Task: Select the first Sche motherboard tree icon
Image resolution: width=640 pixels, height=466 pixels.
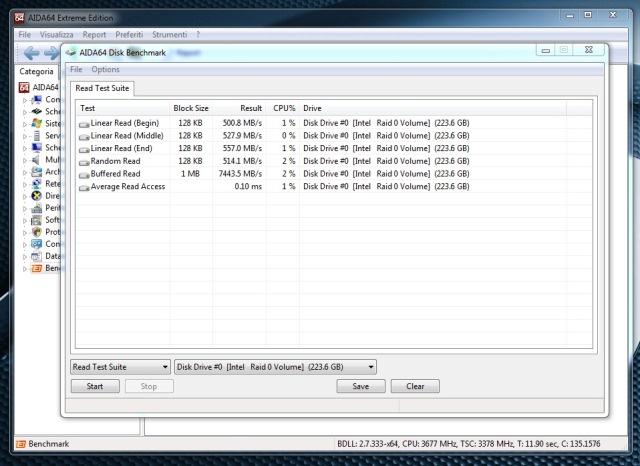Action: click(x=37, y=111)
